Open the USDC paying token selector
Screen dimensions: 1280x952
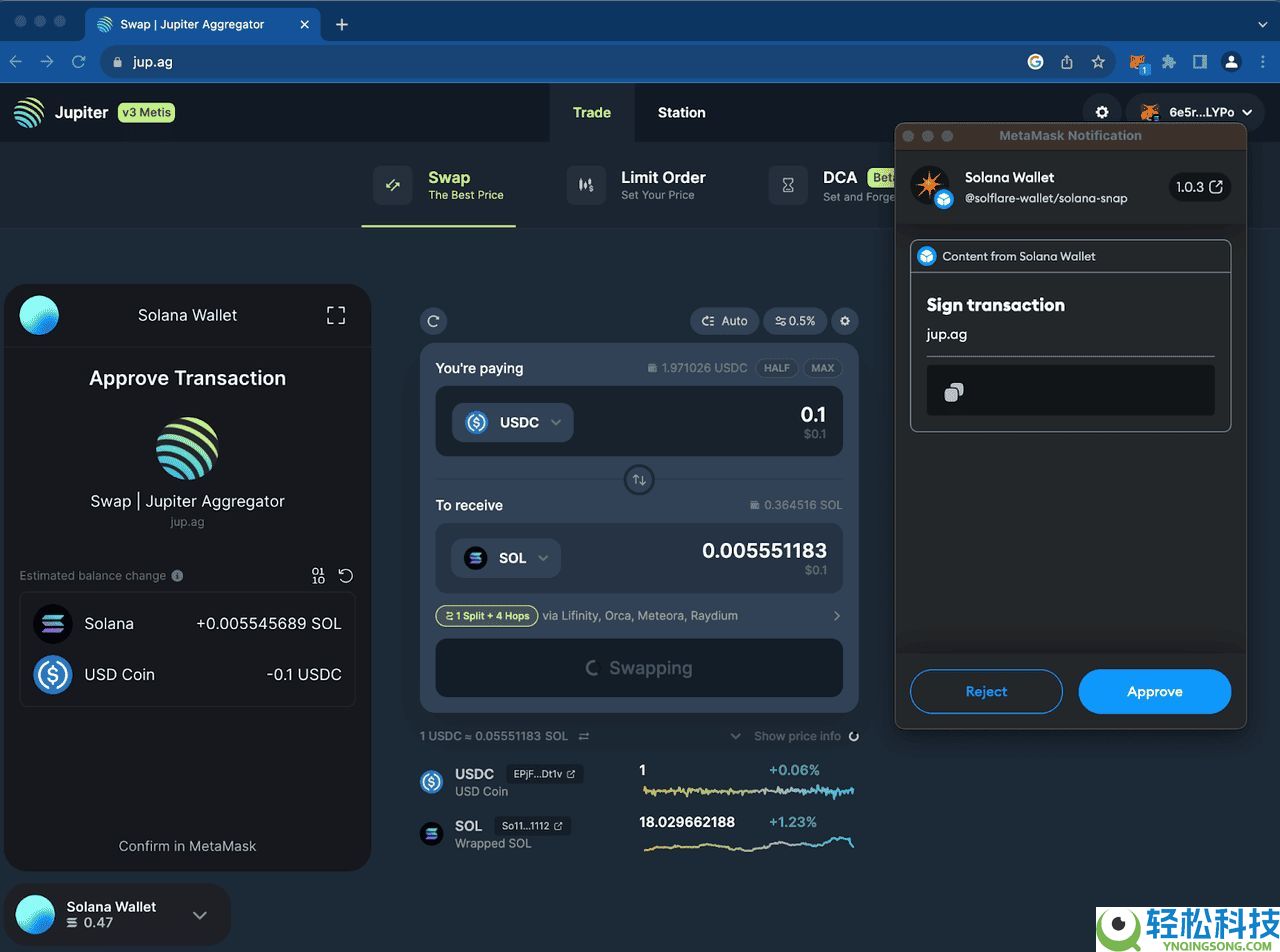[513, 422]
